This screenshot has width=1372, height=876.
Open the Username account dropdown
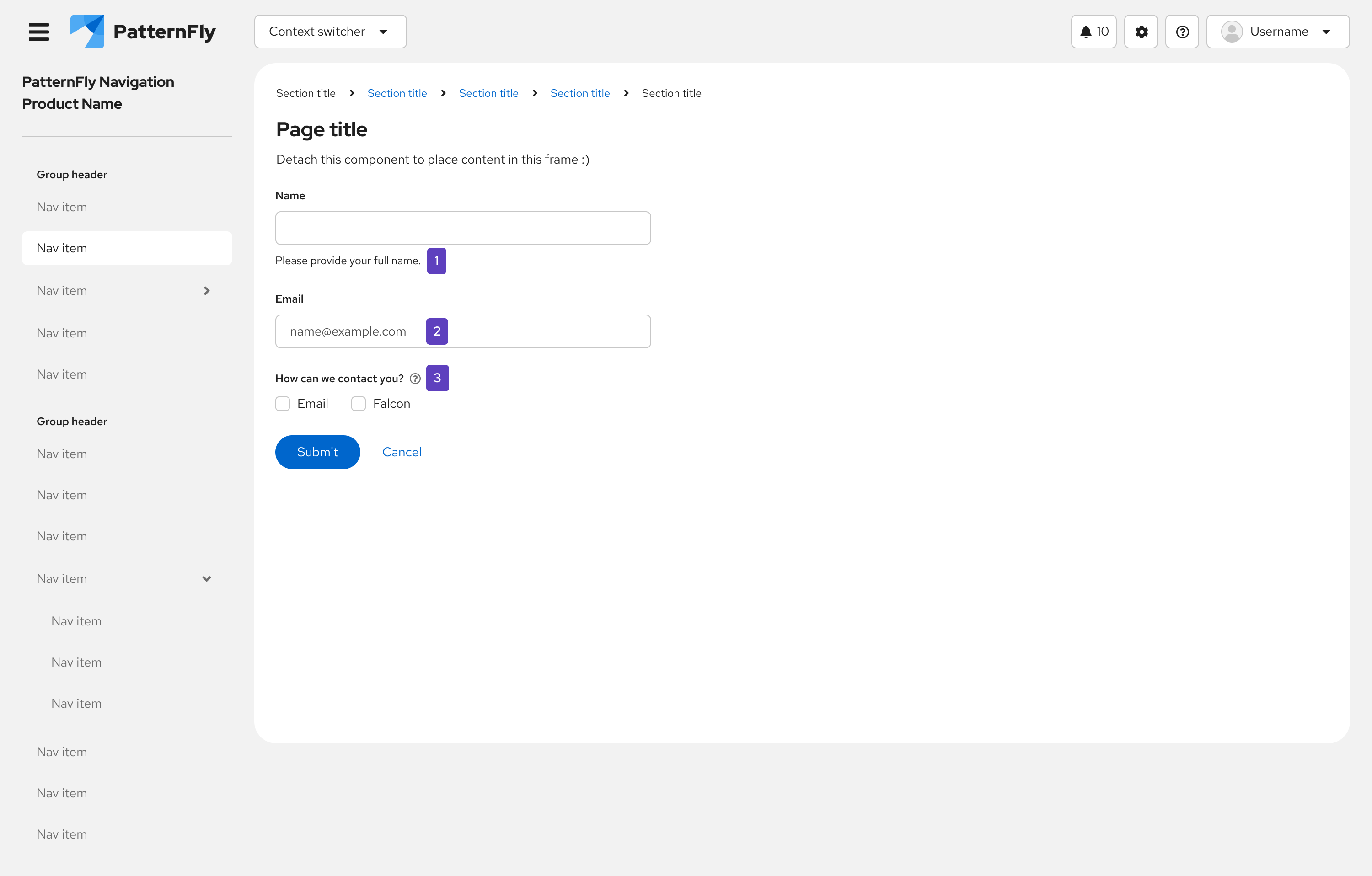(x=1277, y=32)
